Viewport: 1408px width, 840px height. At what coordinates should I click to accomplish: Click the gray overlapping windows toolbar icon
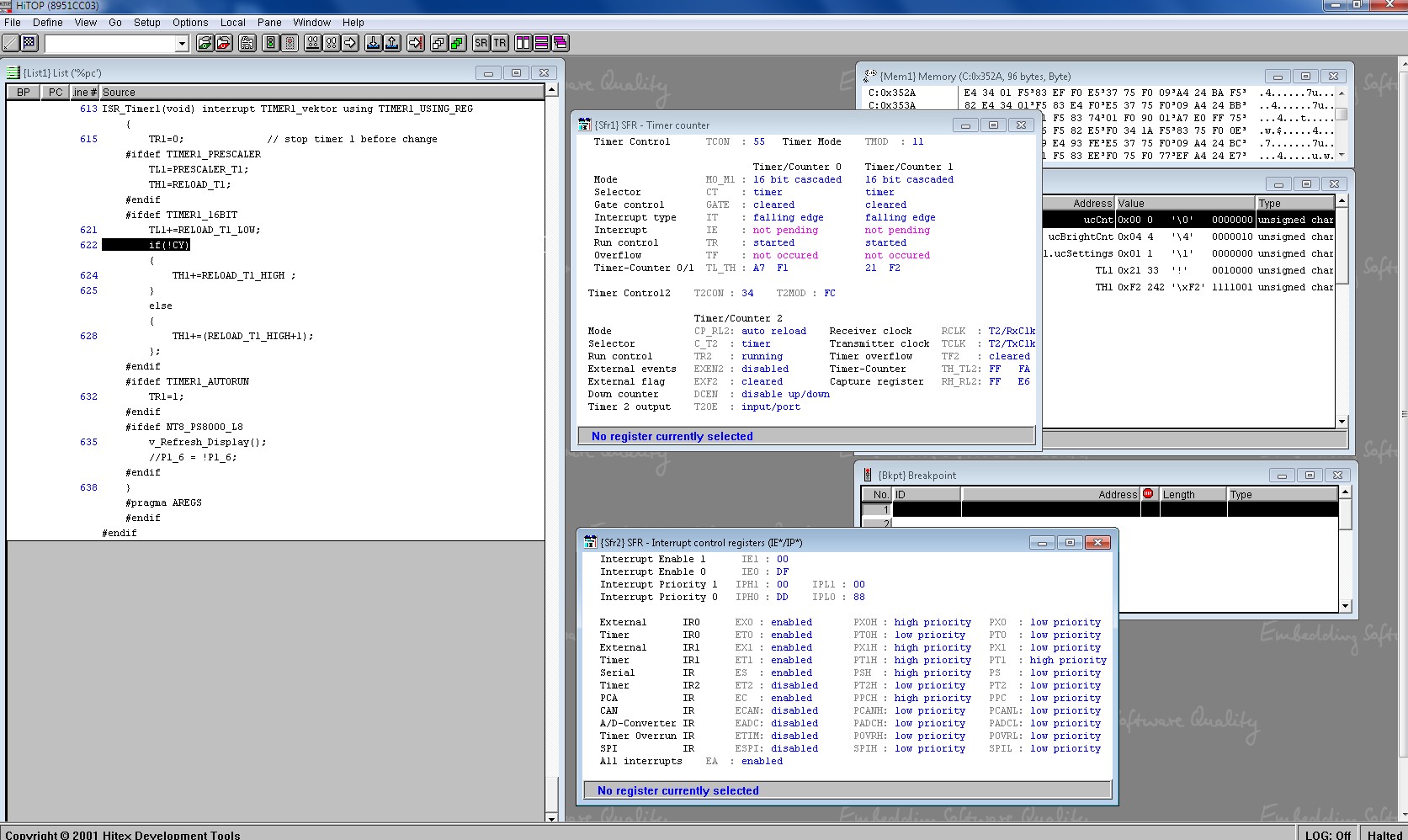click(438, 43)
